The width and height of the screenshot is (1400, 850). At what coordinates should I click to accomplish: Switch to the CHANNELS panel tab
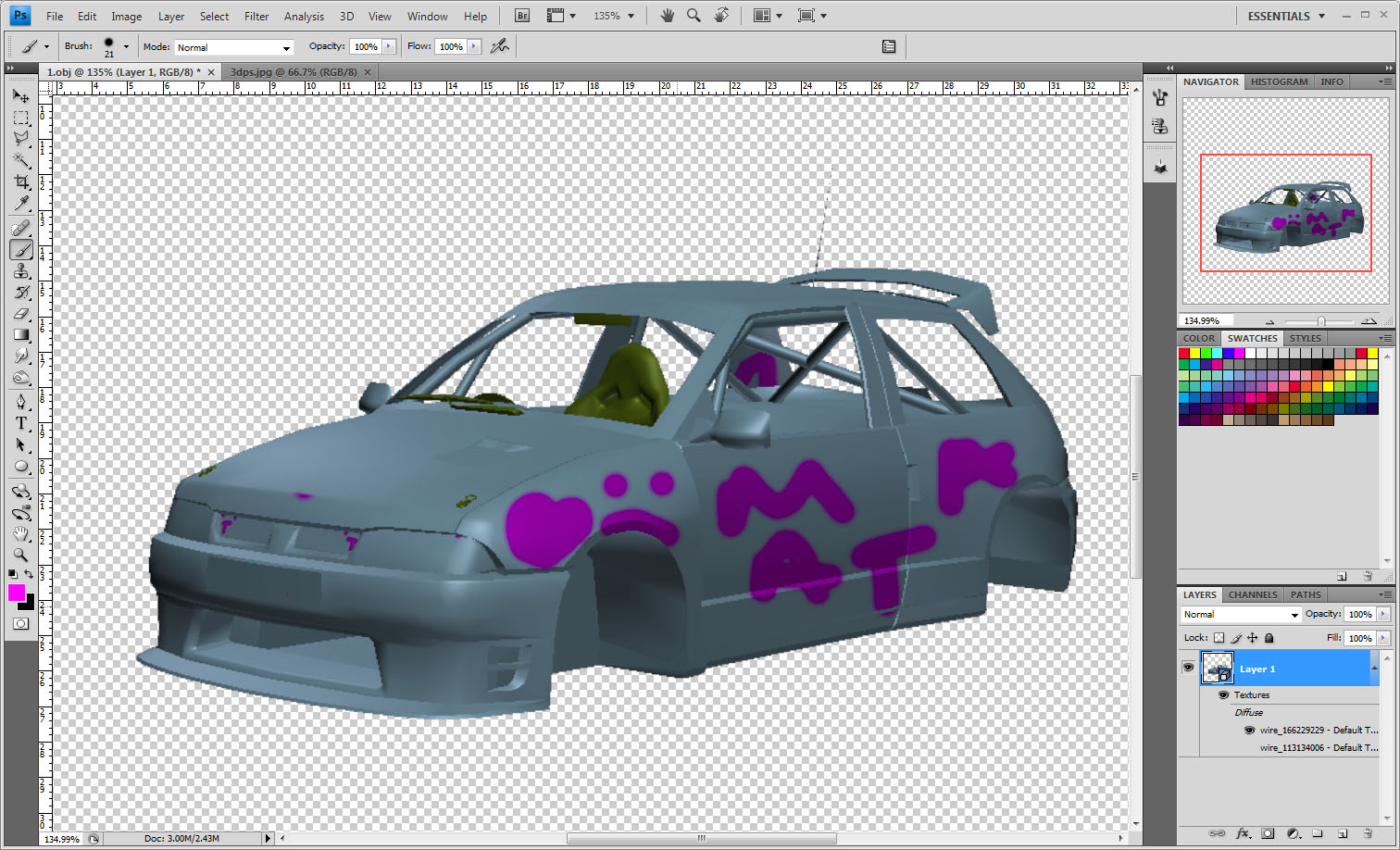point(1253,594)
